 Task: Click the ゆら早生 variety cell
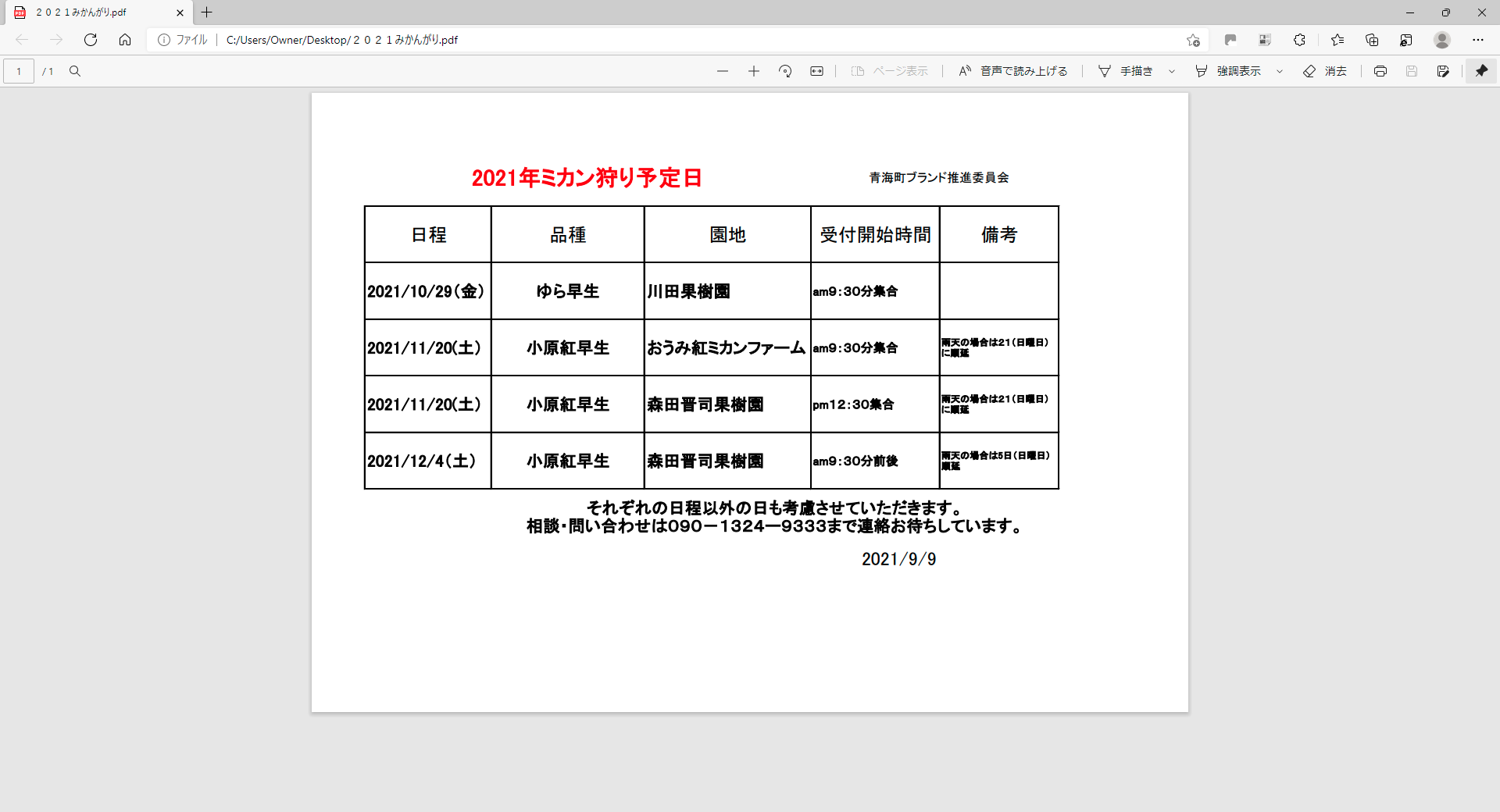click(x=568, y=291)
